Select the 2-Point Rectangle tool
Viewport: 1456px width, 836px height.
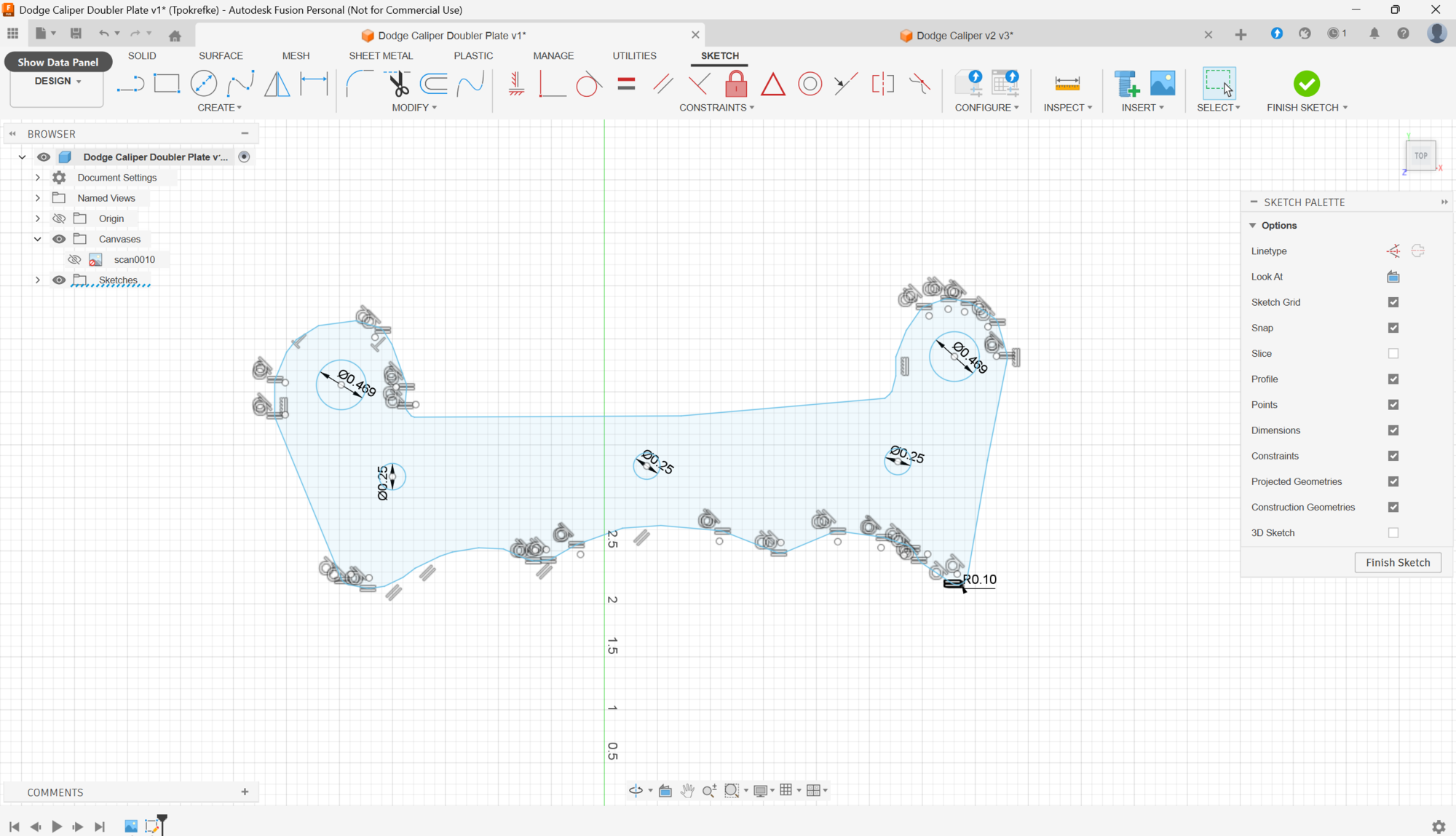coord(167,84)
